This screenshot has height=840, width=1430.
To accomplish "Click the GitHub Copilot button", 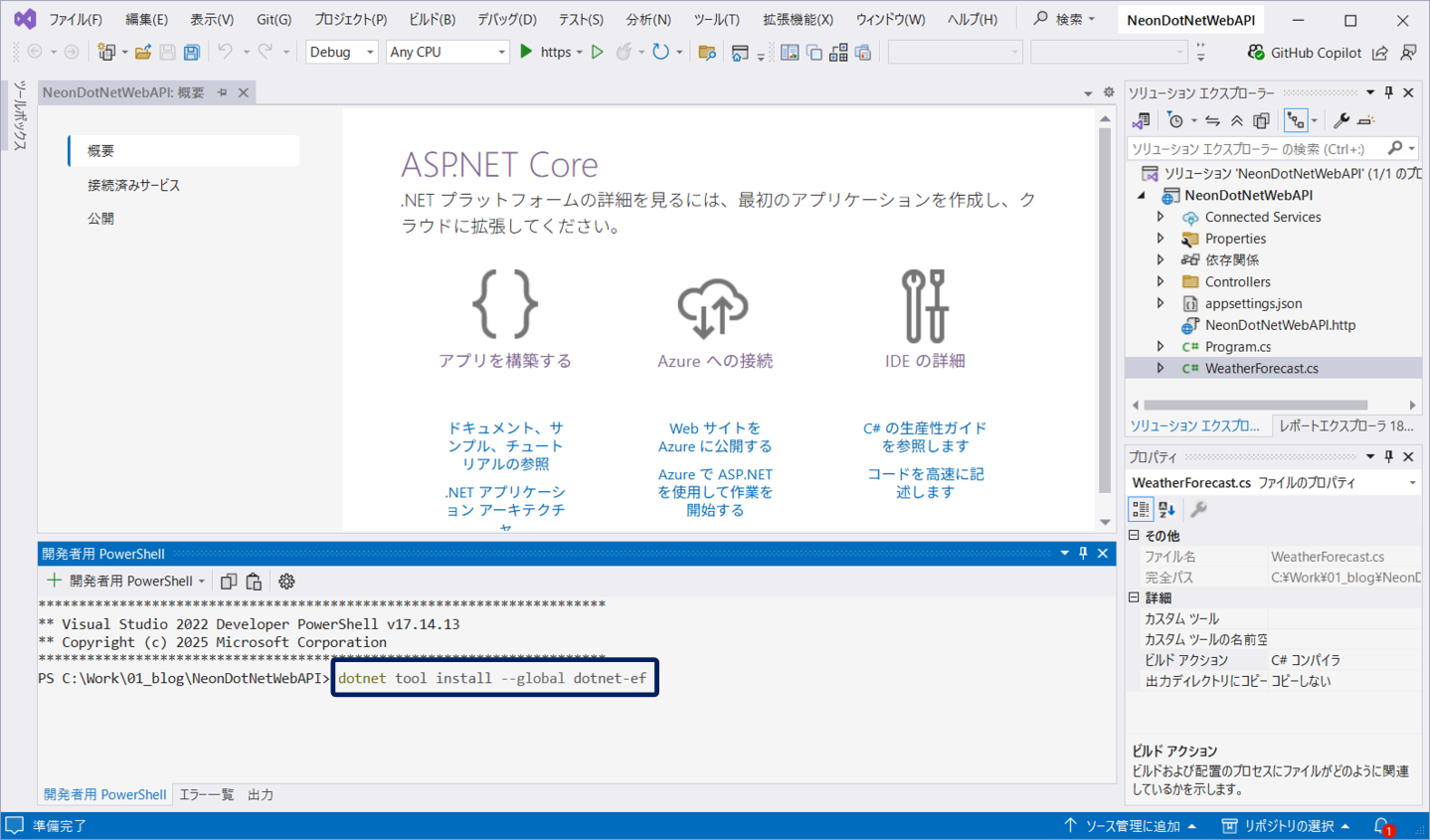I will point(1304,52).
